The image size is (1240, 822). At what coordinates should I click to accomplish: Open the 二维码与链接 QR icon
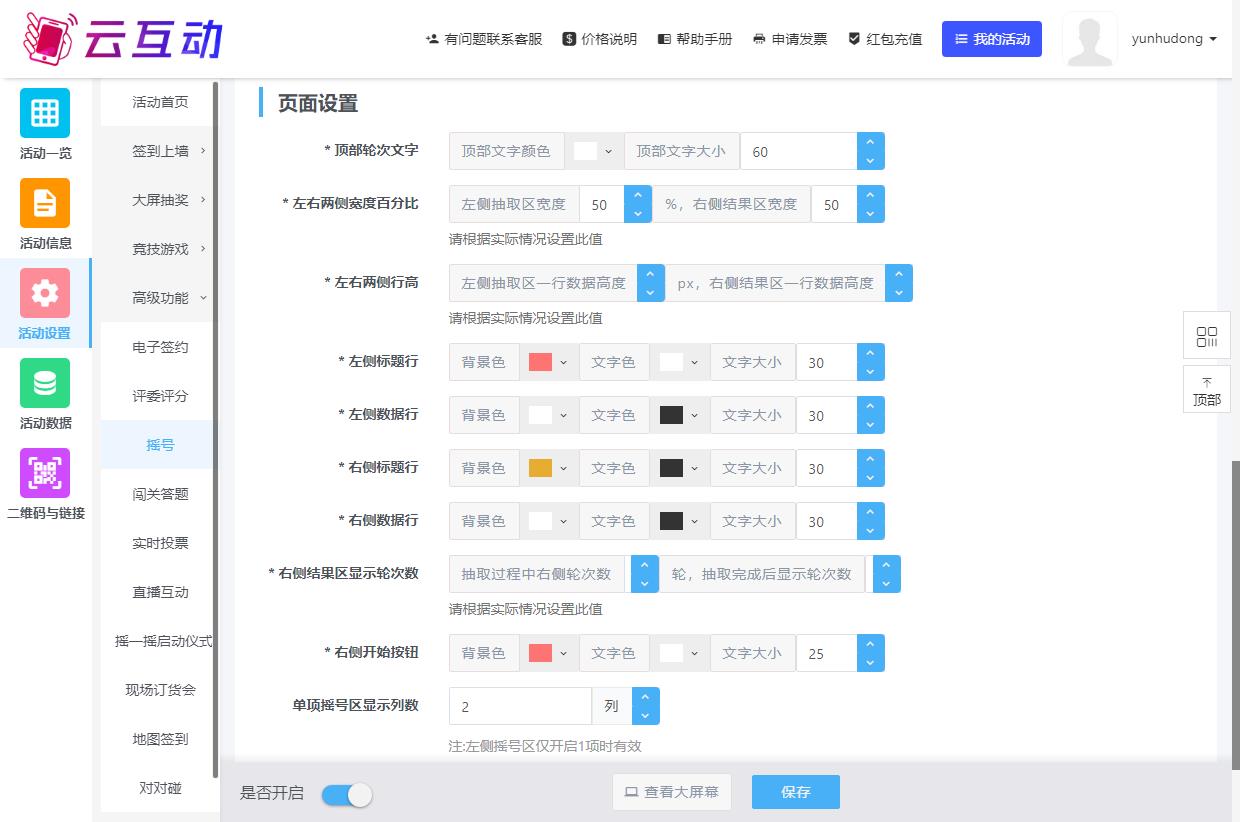tap(45, 473)
